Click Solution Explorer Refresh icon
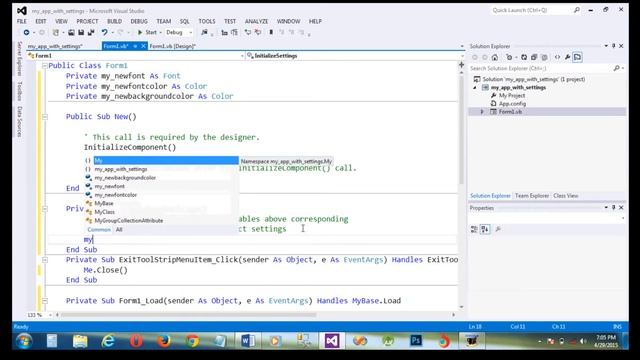The width and height of the screenshot is (640, 360). [x=524, y=57]
